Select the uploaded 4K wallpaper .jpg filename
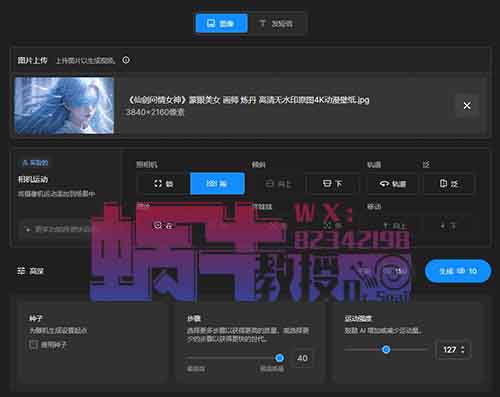 coord(249,100)
